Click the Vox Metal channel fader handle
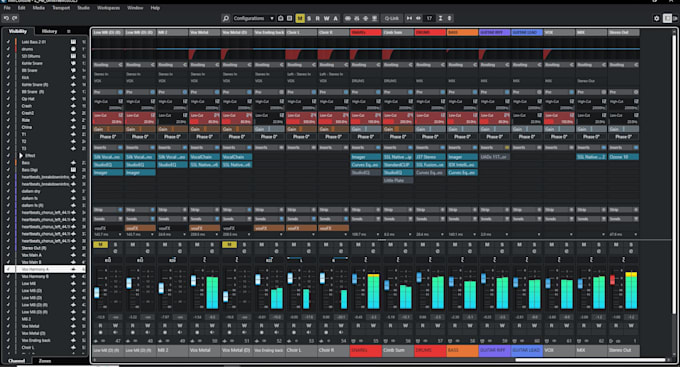The height and width of the screenshot is (367, 680). [193, 281]
